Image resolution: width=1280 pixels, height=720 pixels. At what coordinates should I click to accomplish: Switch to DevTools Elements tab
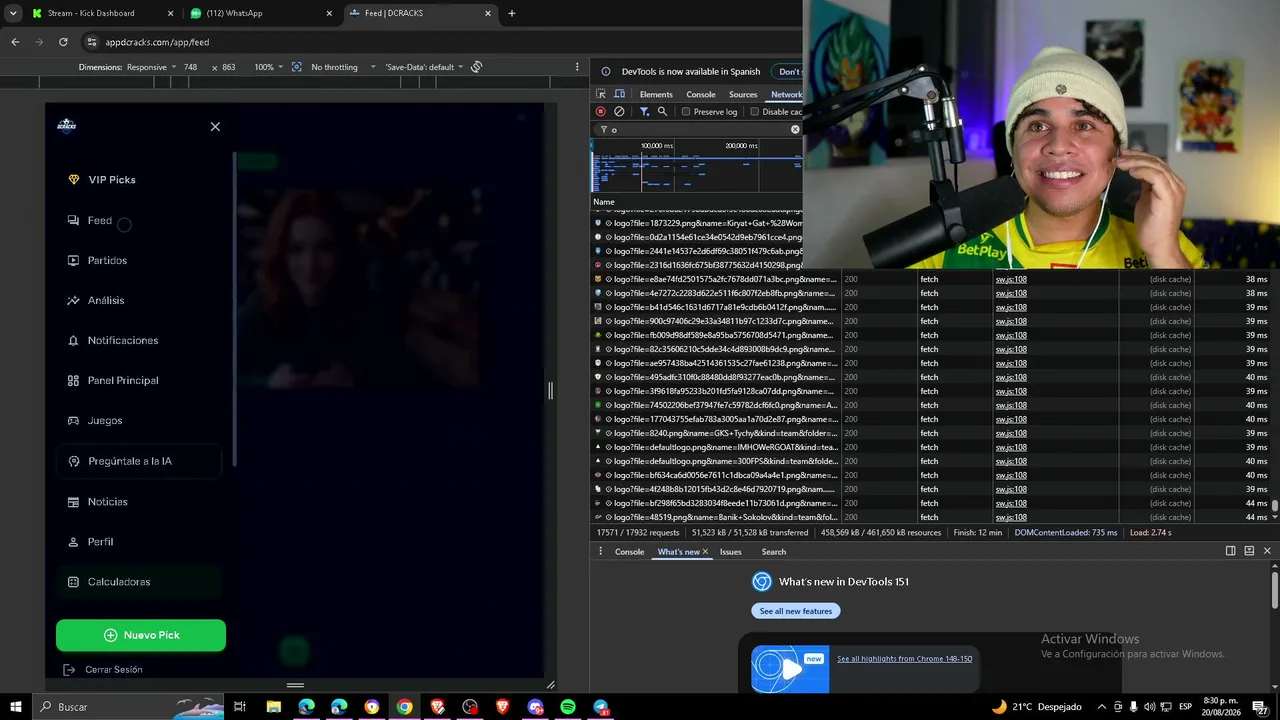coord(656,94)
